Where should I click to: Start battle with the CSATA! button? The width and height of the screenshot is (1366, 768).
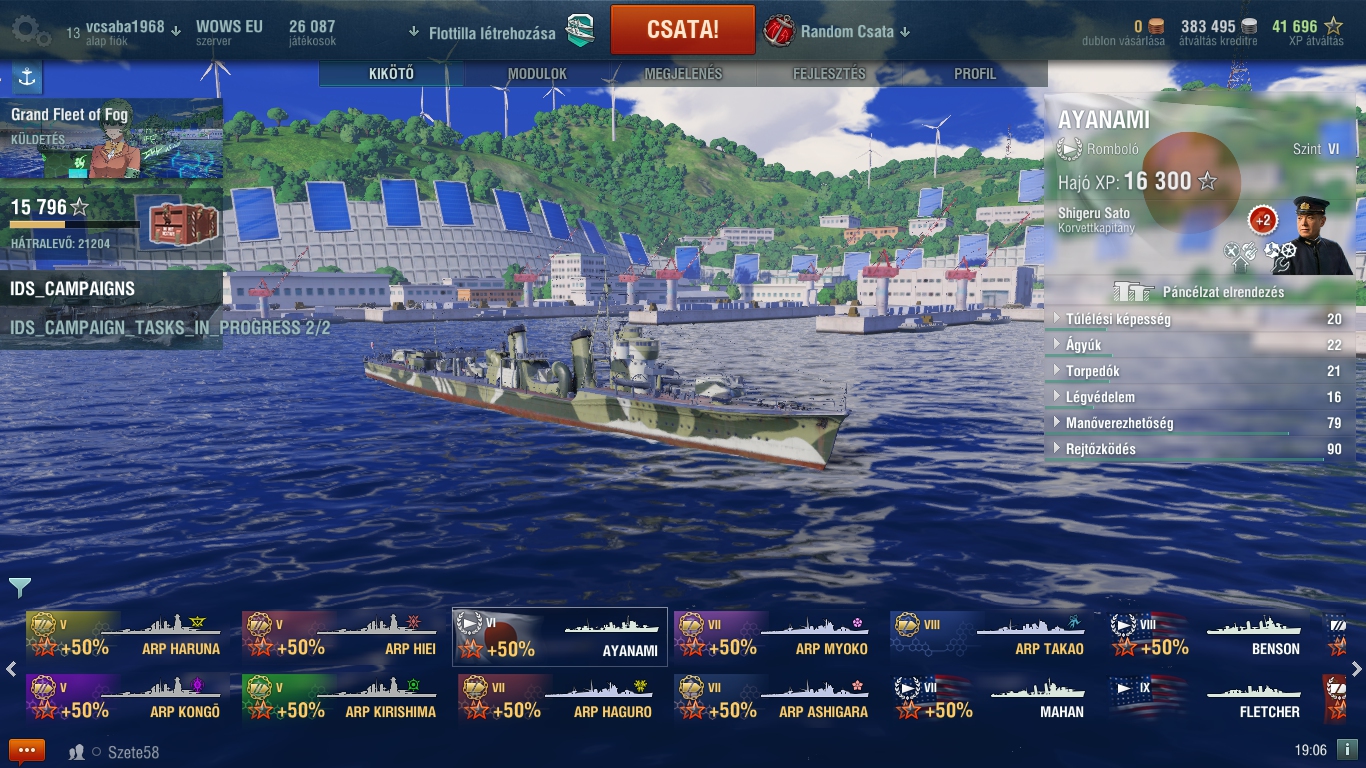click(x=682, y=29)
